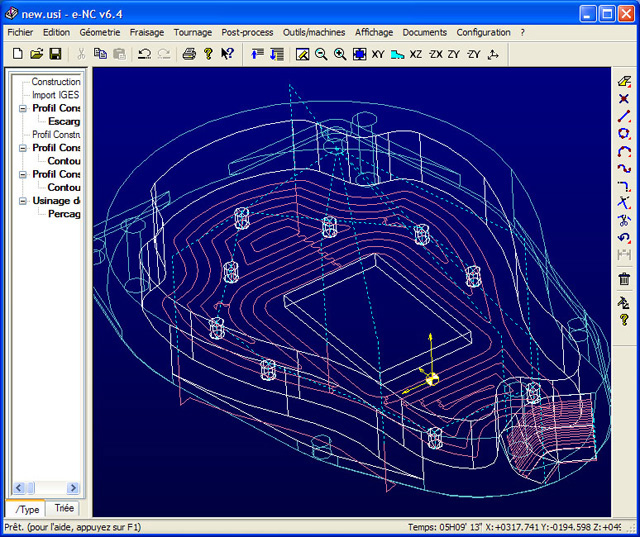Click the 3D axes orientation icon
This screenshot has height=537, width=640.
point(493,54)
